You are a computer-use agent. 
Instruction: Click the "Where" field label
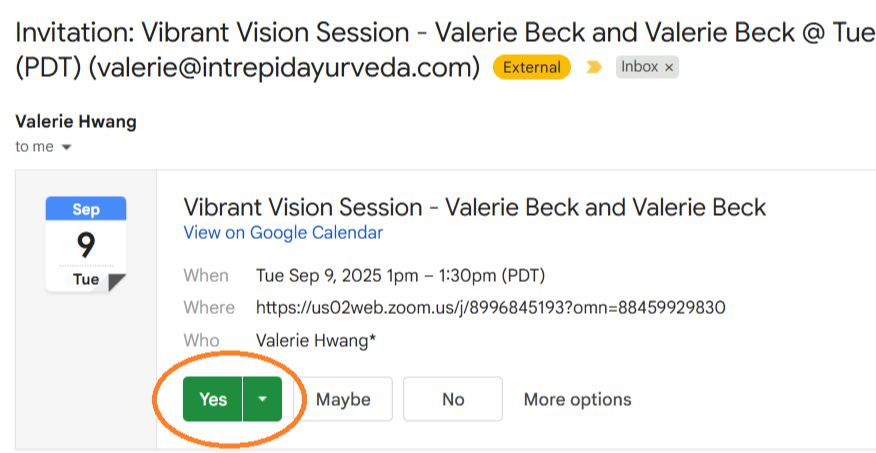point(209,307)
